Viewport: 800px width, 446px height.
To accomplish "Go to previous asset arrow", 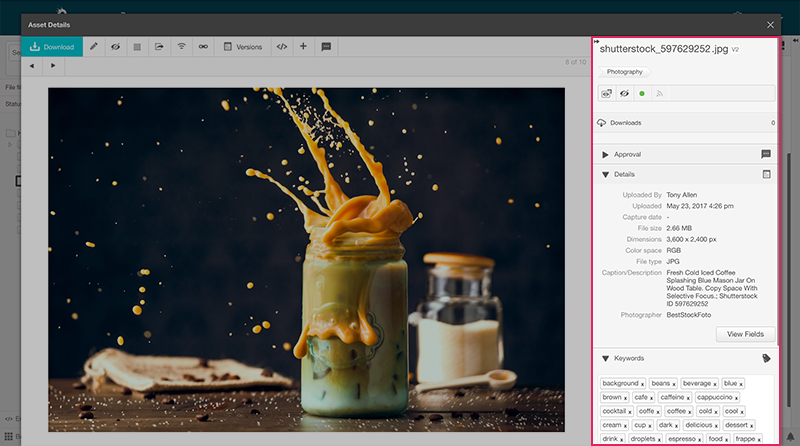I will (x=32, y=66).
